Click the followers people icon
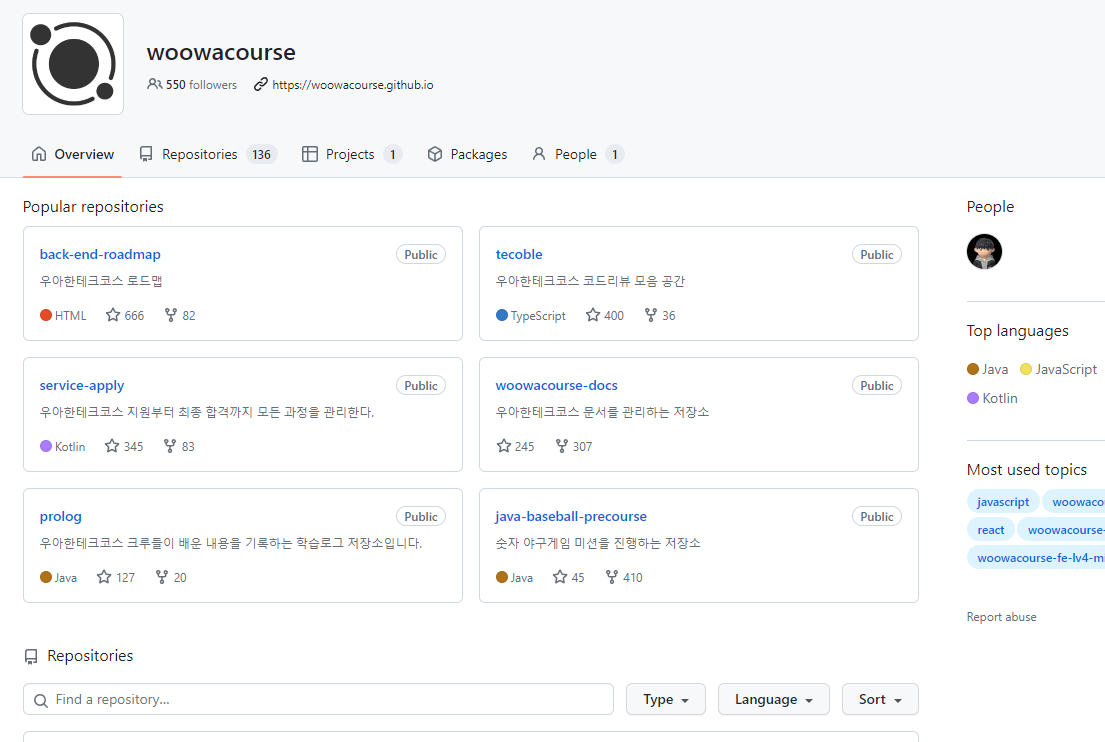 (x=154, y=85)
